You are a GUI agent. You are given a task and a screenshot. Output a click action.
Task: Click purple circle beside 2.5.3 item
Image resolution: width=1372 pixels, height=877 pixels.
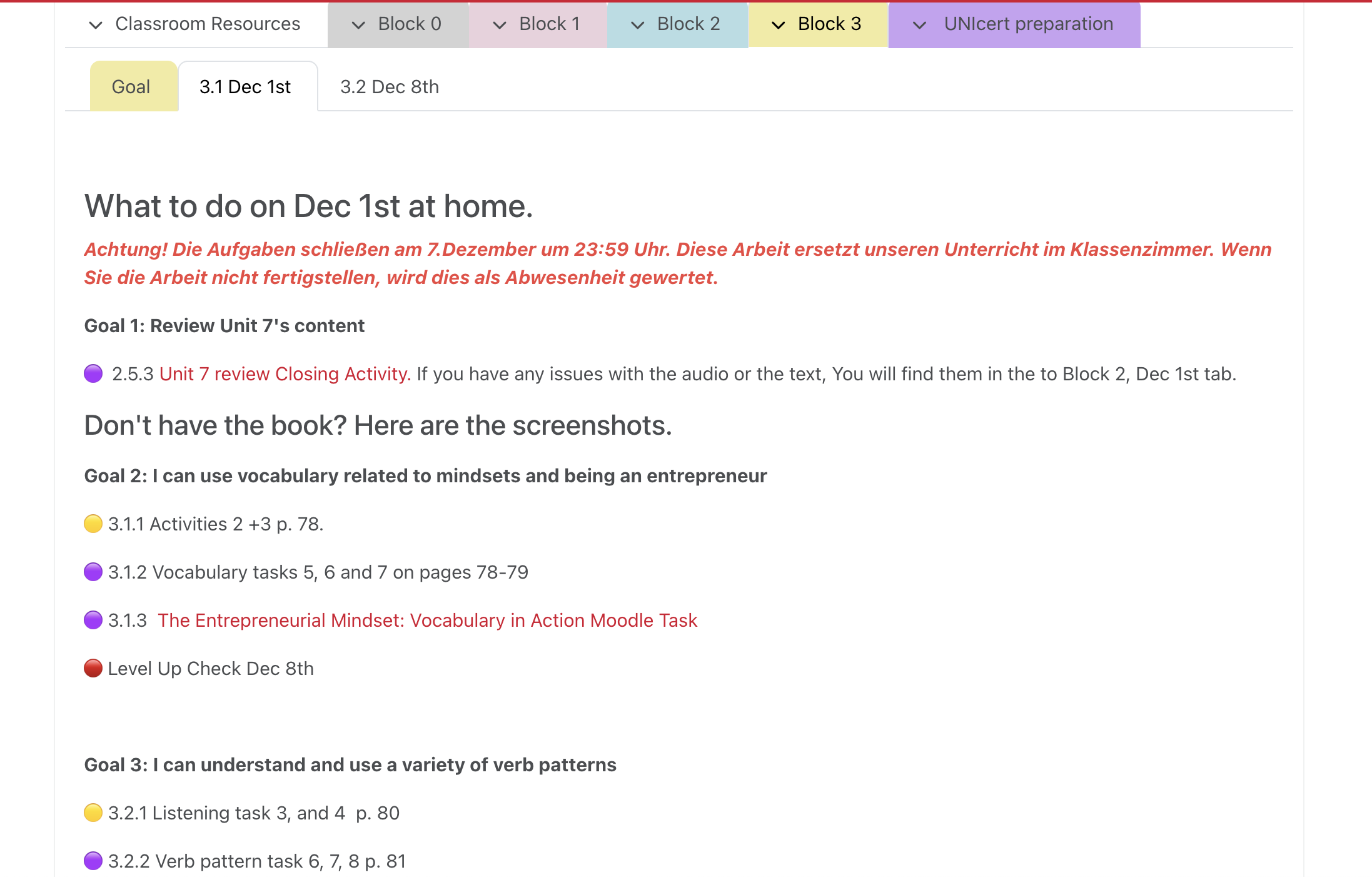pyautogui.click(x=93, y=373)
